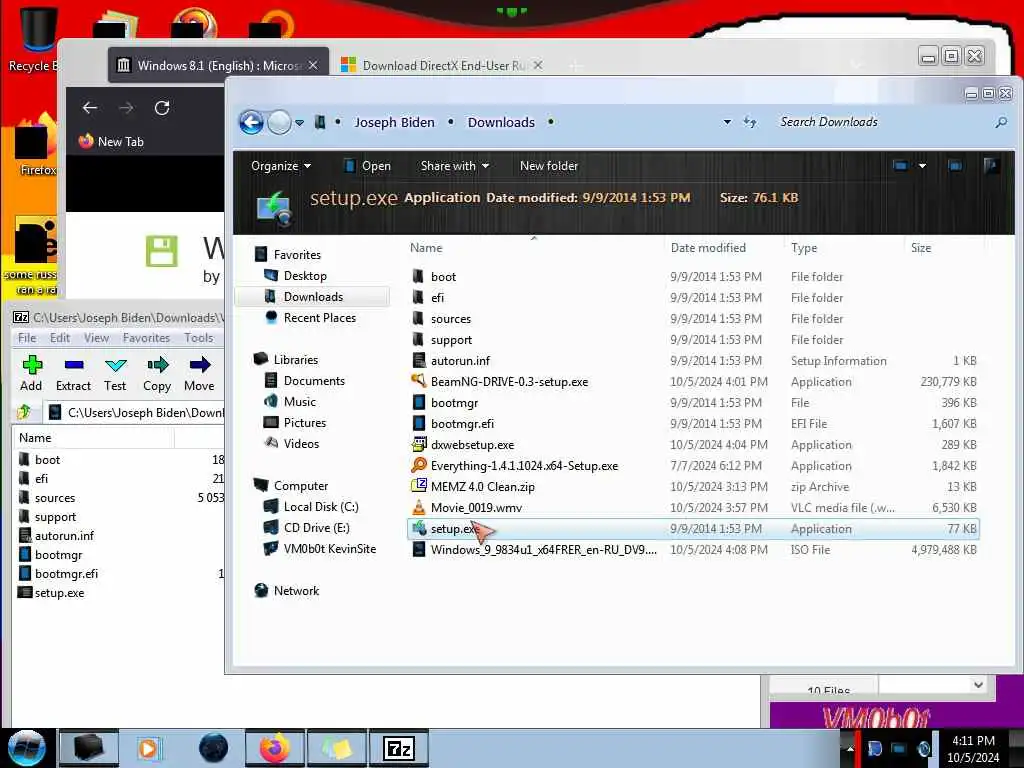Viewport: 1024px width, 768px height.
Task: Click the Search Downloads field
Action: point(883,122)
